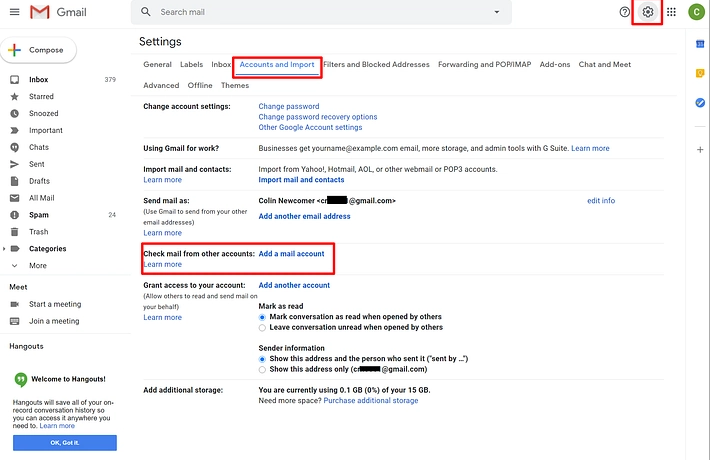
Task: Open the Google apps grid icon
Action: tap(671, 12)
